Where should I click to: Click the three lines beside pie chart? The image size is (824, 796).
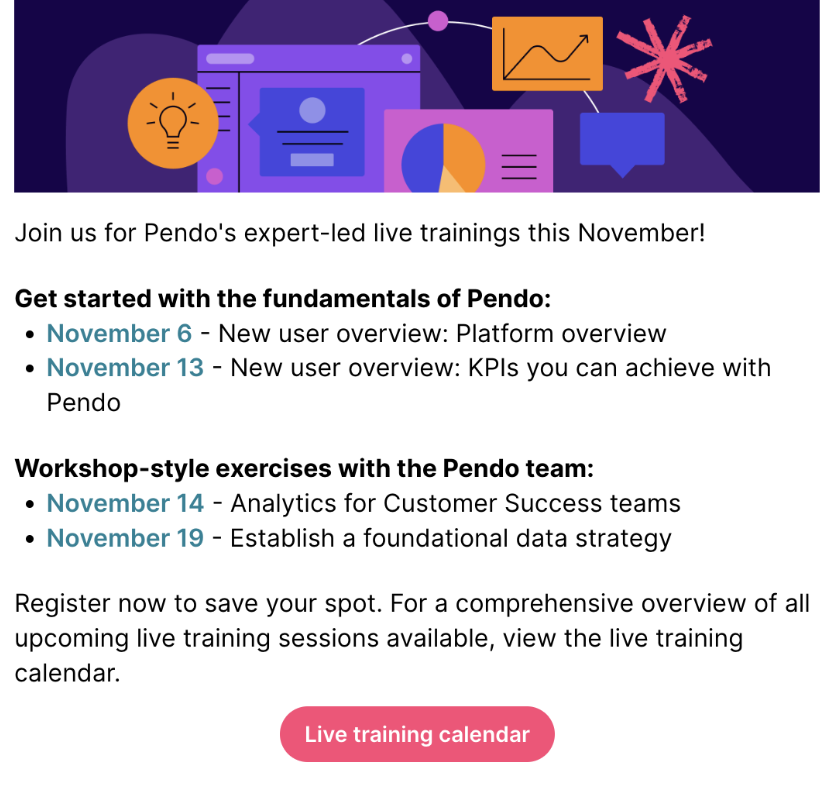point(519,167)
